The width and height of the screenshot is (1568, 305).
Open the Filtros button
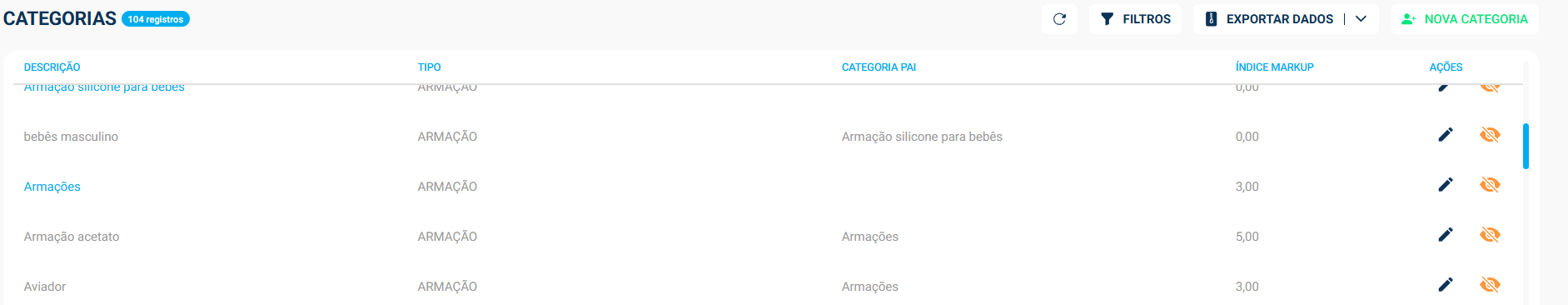(1135, 19)
